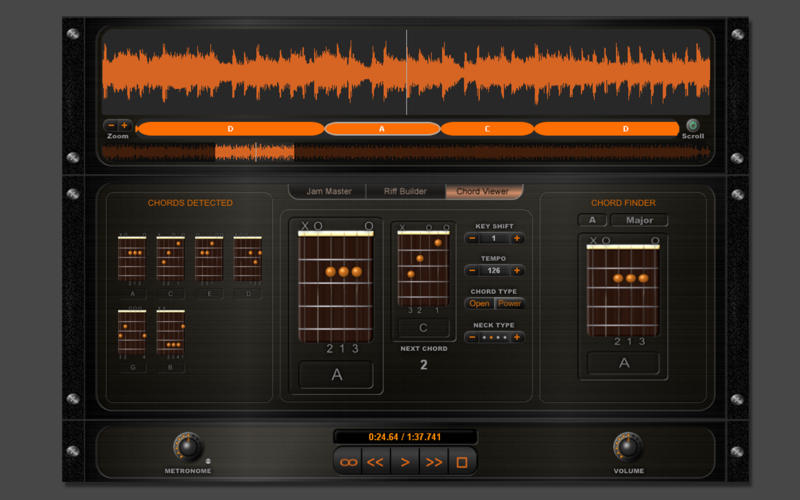Viewport: 800px width, 500px height.
Task: Click the current chord A fretboard diagram
Action: pos(336,286)
